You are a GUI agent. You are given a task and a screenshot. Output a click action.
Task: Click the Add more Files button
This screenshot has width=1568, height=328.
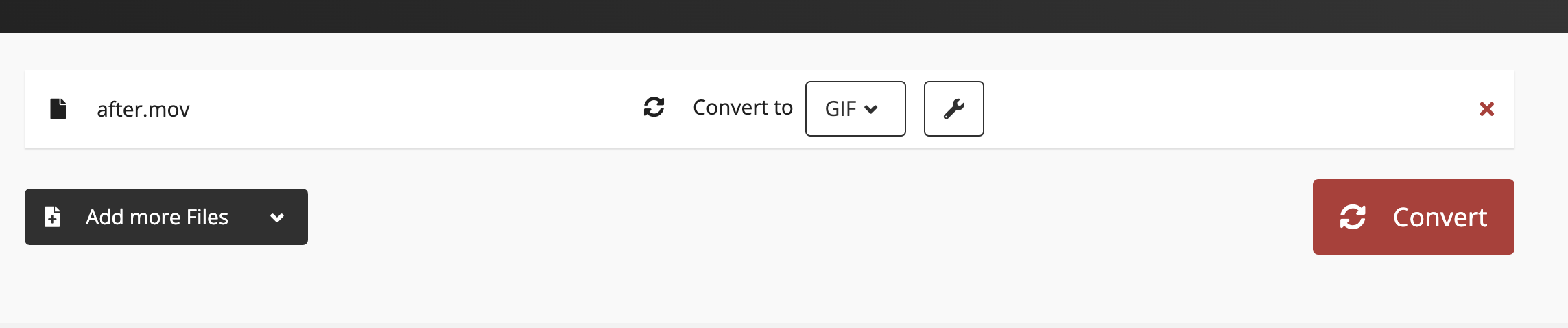[166, 217]
